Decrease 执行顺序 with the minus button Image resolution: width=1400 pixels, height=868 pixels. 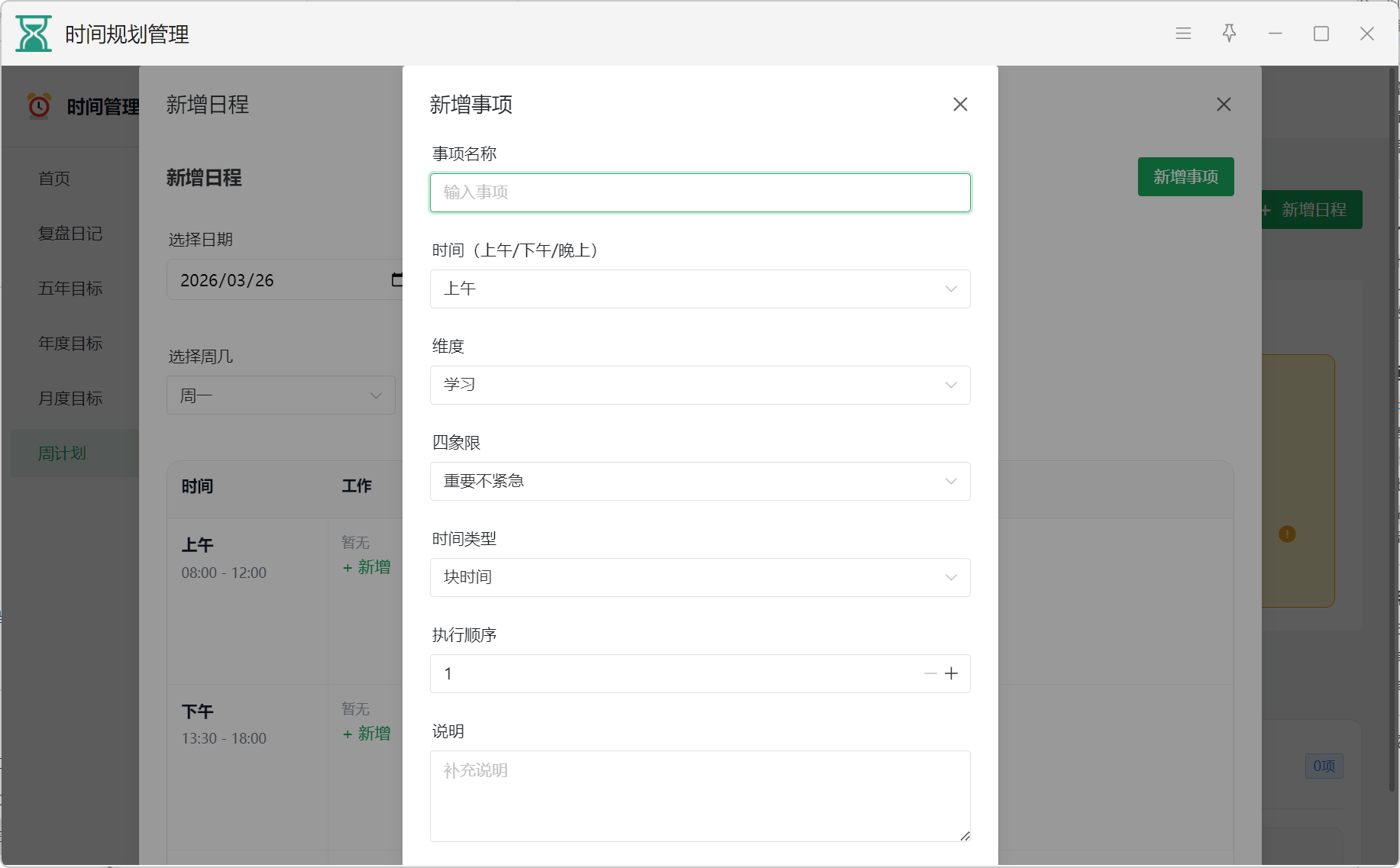point(930,673)
